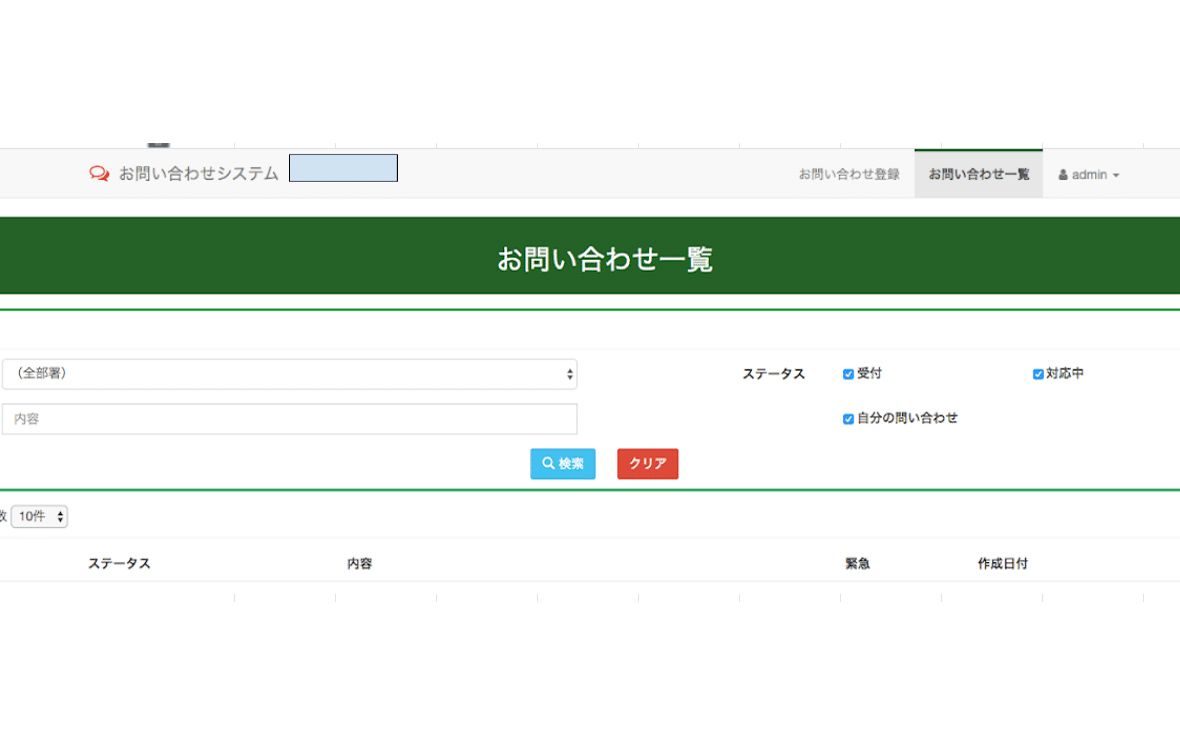Click the お問い合わせ一覧 green banner heading
Viewport: 1180px width, 745px height.
[x=604, y=259]
